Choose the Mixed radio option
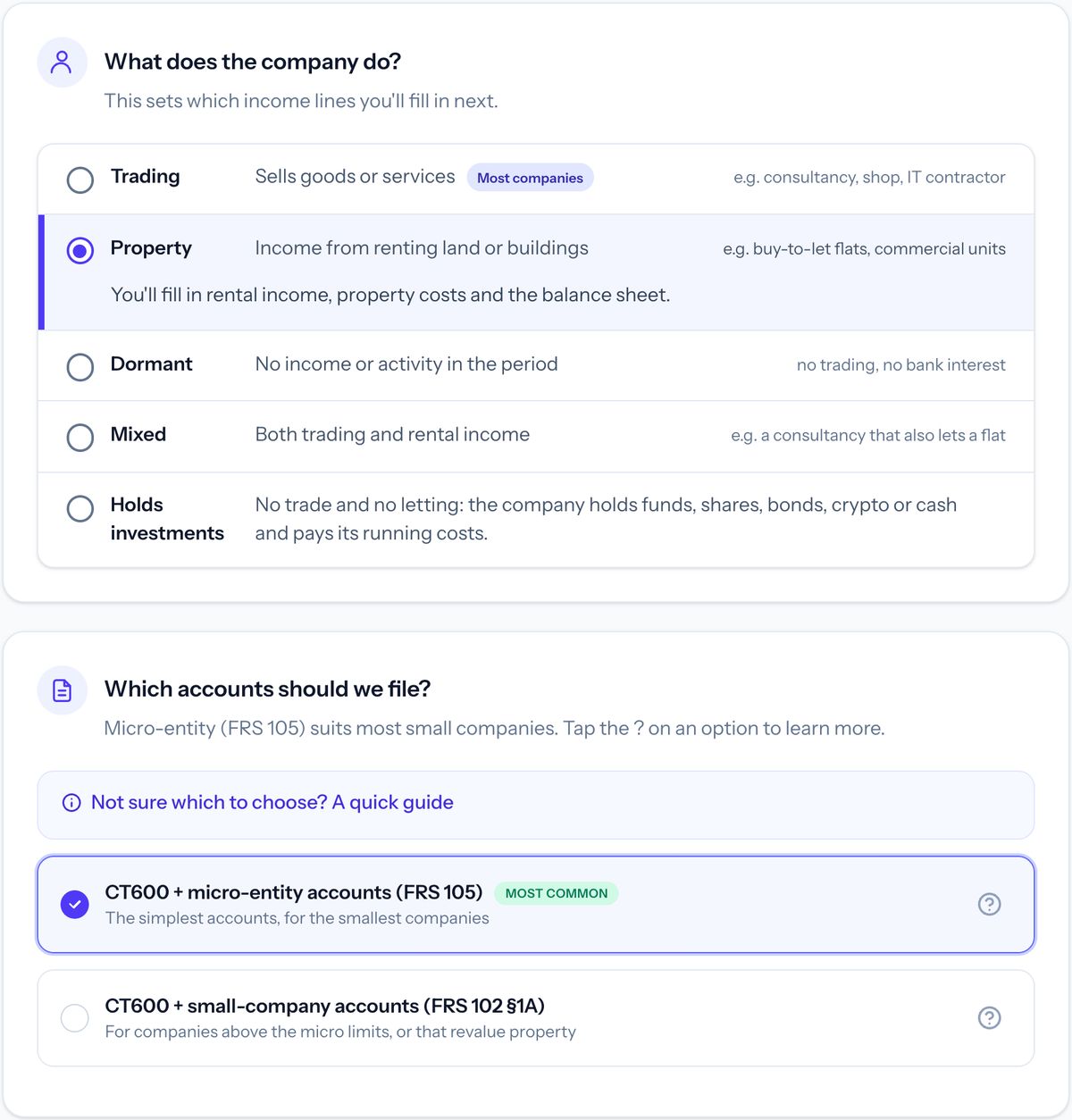This screenshot has height=1120, width=1072. coord(80,438)
